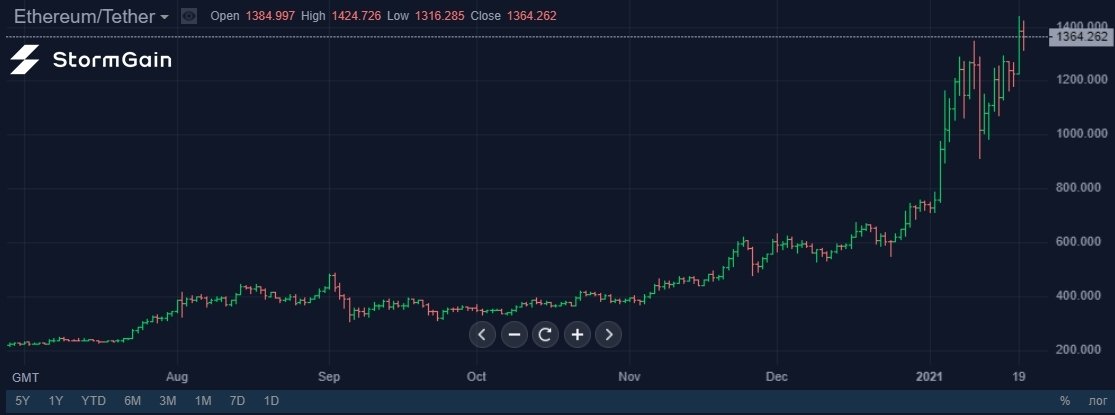Screen dimensions: 1115x415
Task: Click the 2021 date axis label
Action: tap(929, 377)
